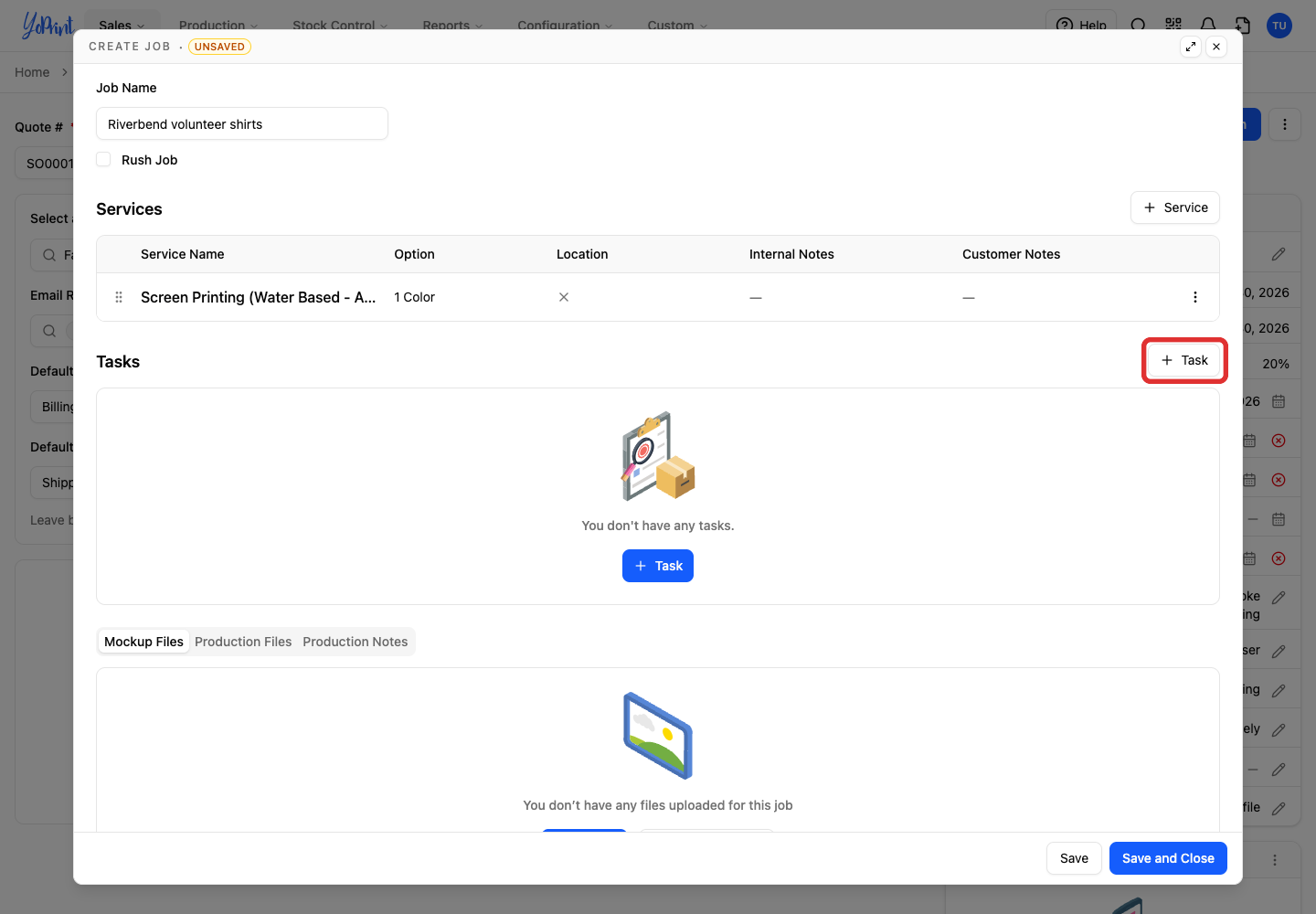Click Save and Close
The width and height of the screenshot is (1316, 914).
pyautogui.click(x=1168, y=858)
